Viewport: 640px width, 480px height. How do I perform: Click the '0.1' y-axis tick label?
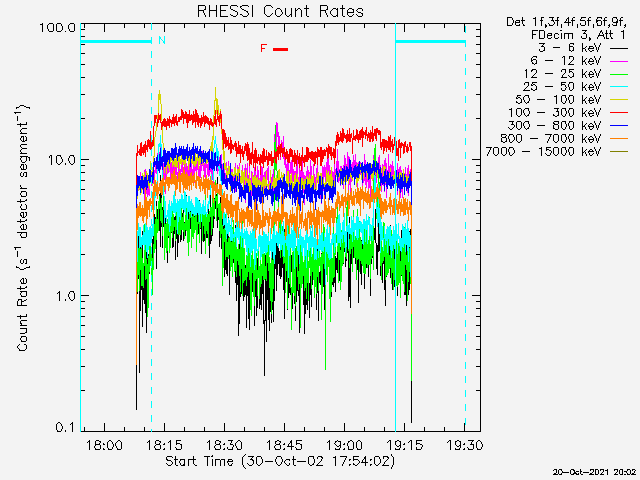pyautogui.click(x=65, y=428)
